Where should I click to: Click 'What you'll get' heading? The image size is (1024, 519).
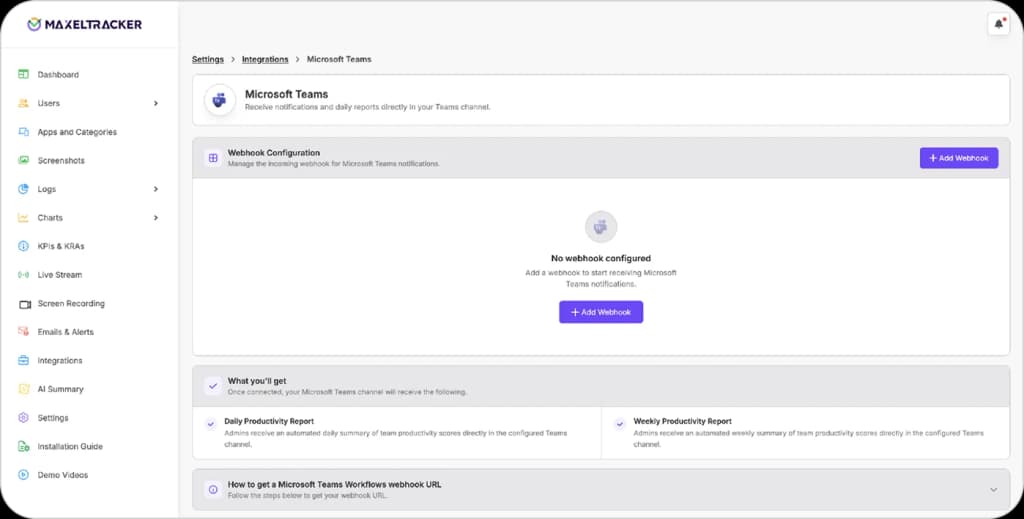(257, 381)
